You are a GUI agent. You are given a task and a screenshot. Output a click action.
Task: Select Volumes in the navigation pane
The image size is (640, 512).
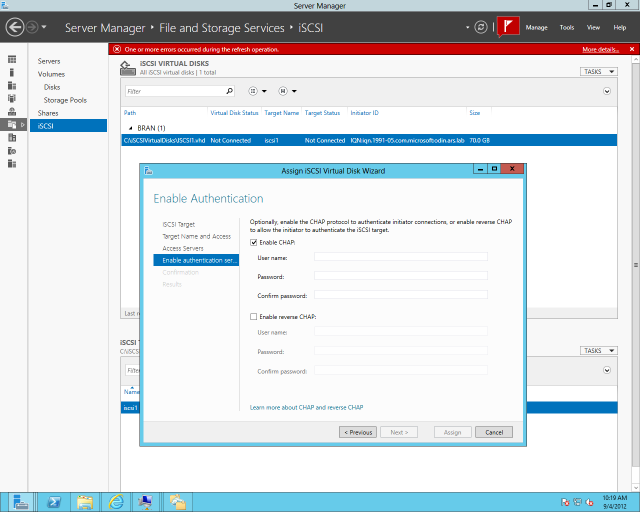(x=51, y=74)
